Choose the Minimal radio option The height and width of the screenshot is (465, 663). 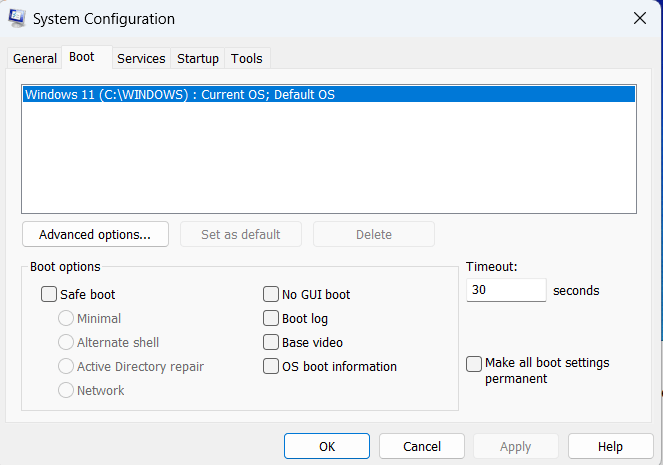[x=66, y=318]
